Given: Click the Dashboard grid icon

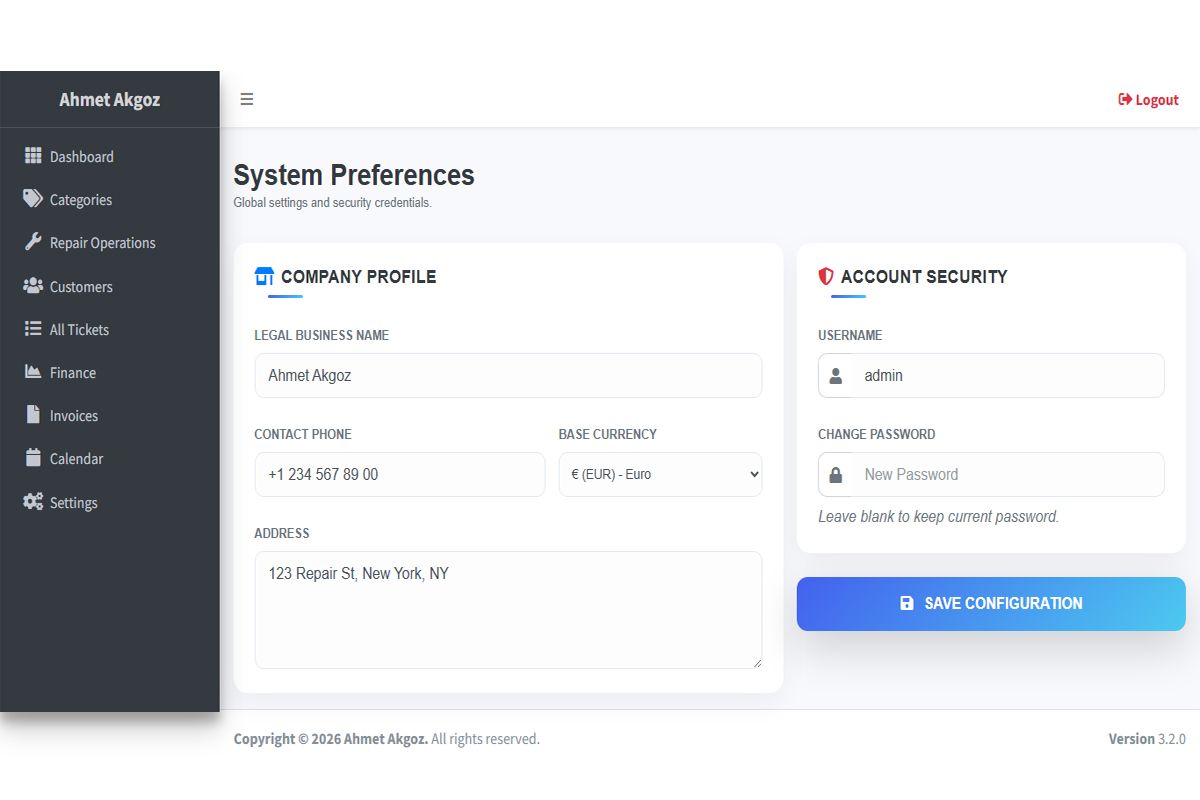Looking at the screenshot, I should pos(33,156).
